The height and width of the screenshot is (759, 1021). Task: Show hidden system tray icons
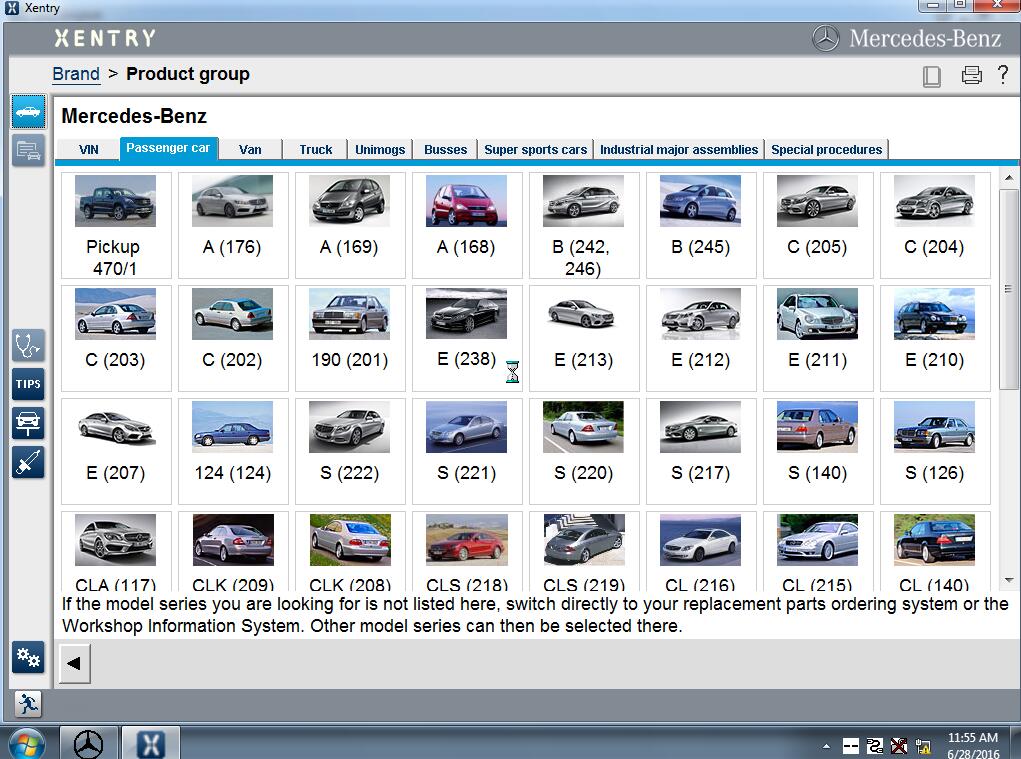(826, 746)
